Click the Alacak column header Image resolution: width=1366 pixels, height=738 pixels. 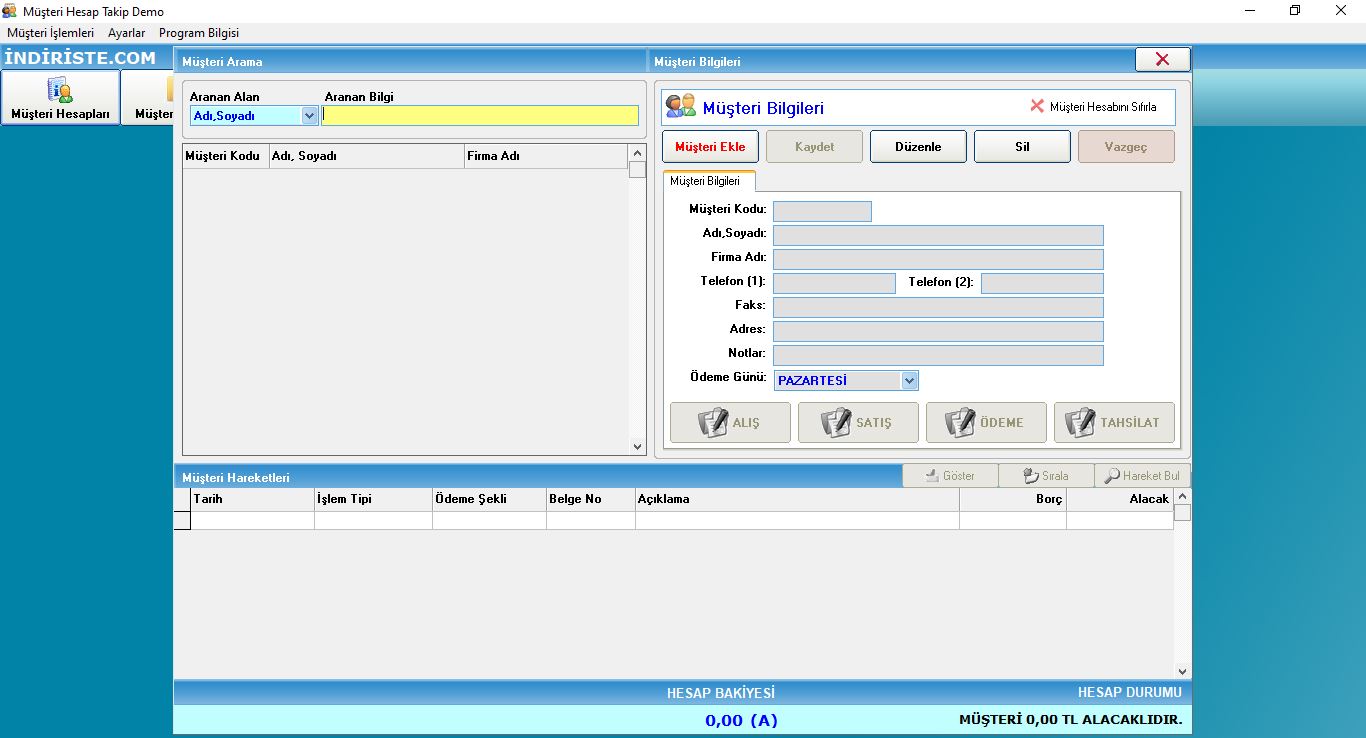pyautogui.click(x=1120, y=499)
